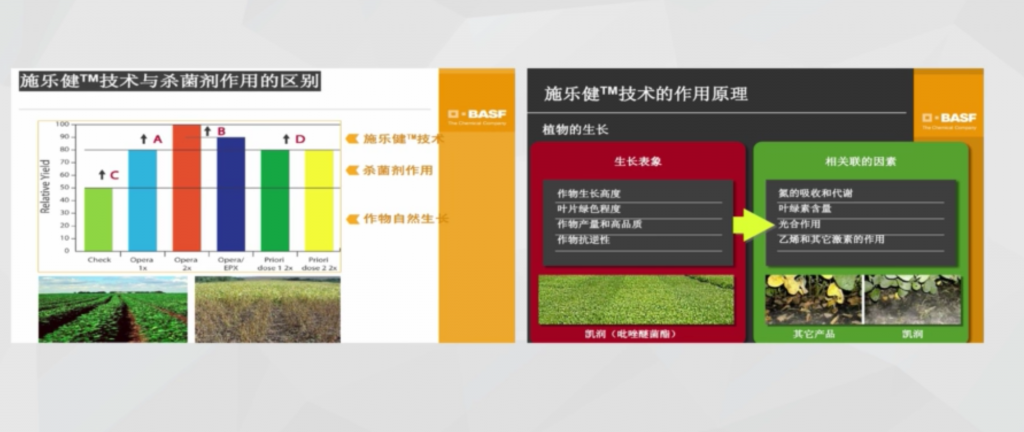1024x432 pixels.
Task: Click the up arrow next to label C
Action: pyautogui.click(x=100, y=175)
